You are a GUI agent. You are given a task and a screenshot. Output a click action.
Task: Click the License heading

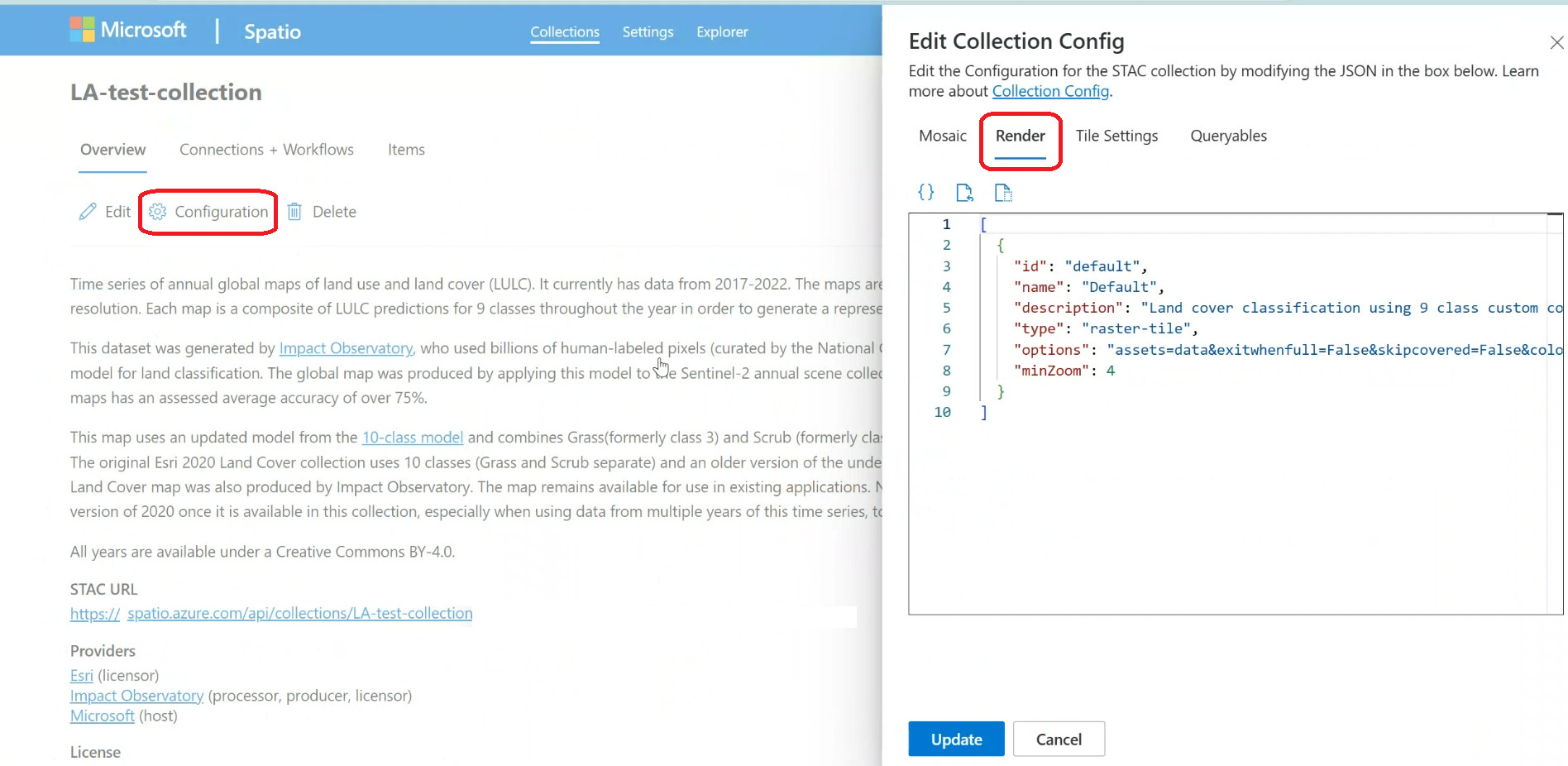95,752
